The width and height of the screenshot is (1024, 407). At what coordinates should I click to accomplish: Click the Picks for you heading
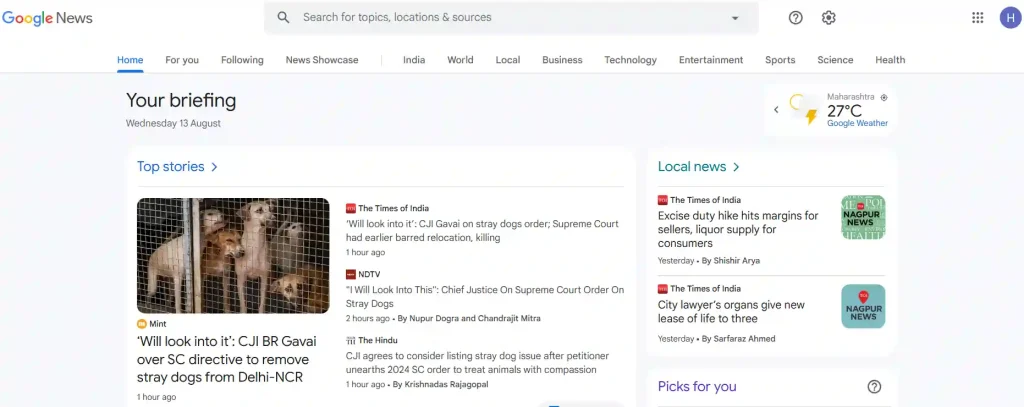coord(697,387)
